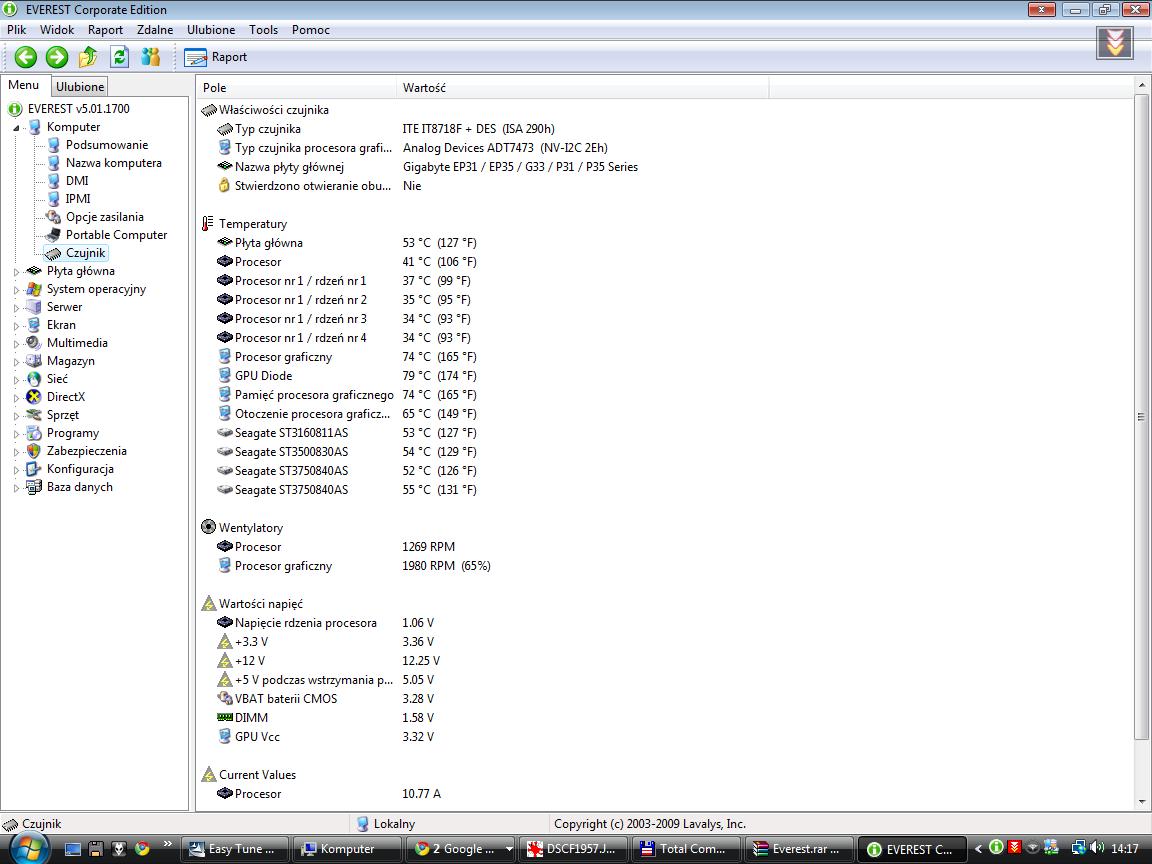Open the Widok menu
The image size is (1152, 864).
point(57,30)
